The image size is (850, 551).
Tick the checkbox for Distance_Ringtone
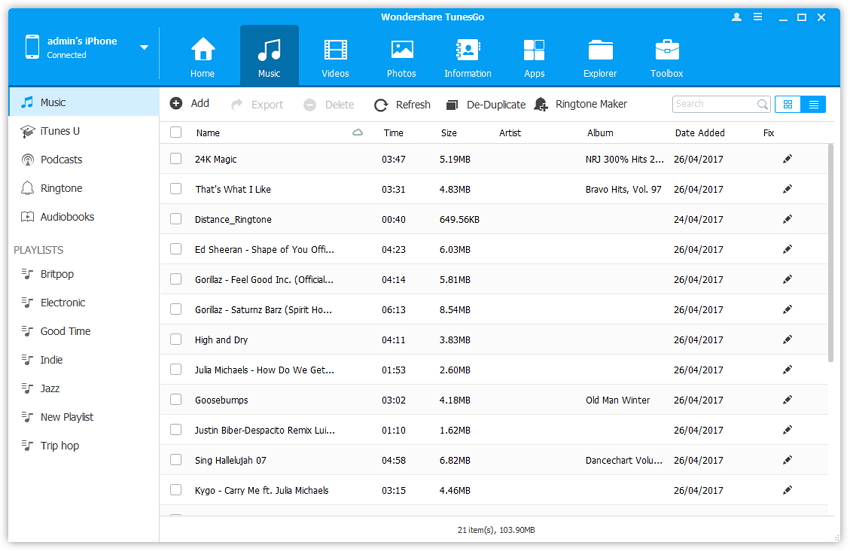pyautogui.click(x=176, y=219)
